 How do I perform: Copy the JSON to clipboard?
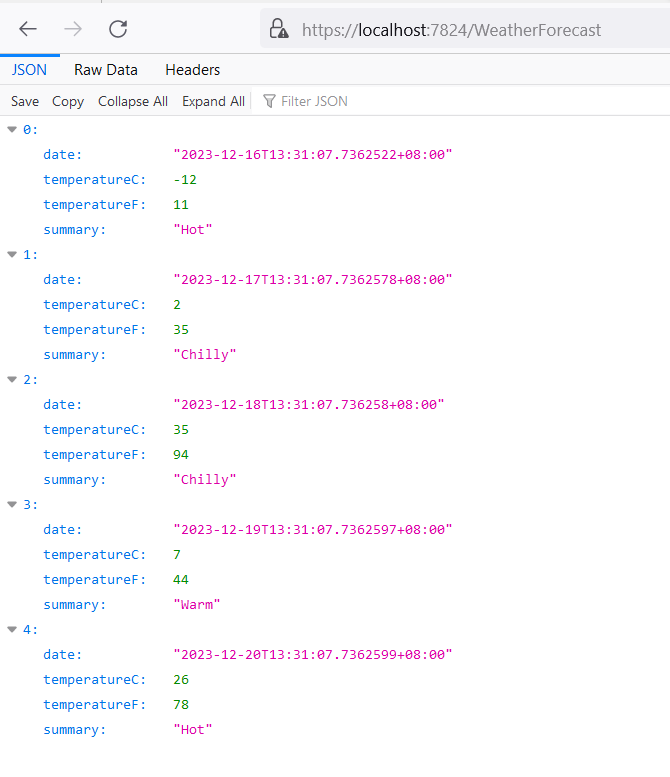tap(68, 101)
